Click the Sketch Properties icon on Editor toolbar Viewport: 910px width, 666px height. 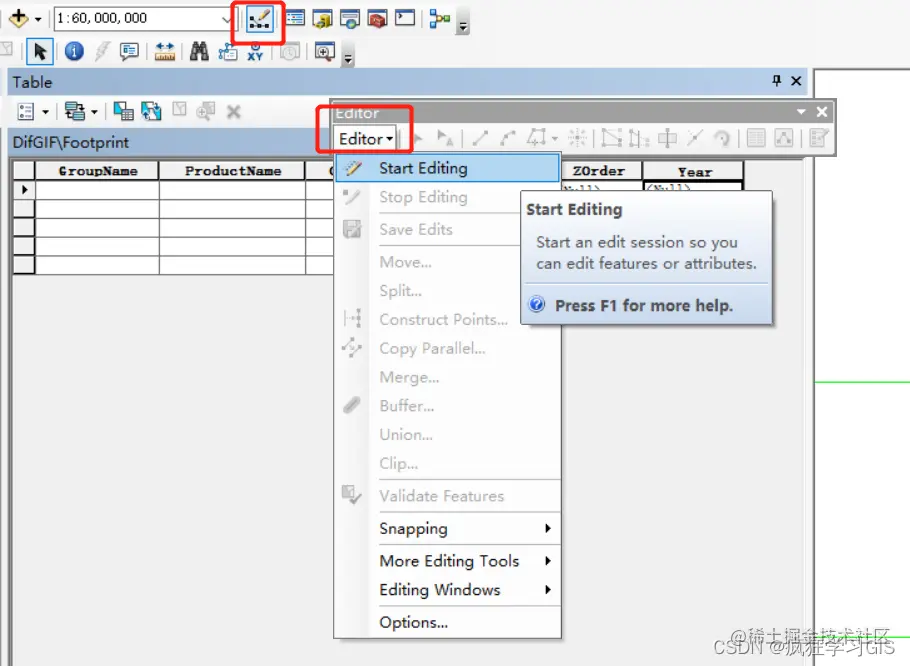tap(783, 139)
